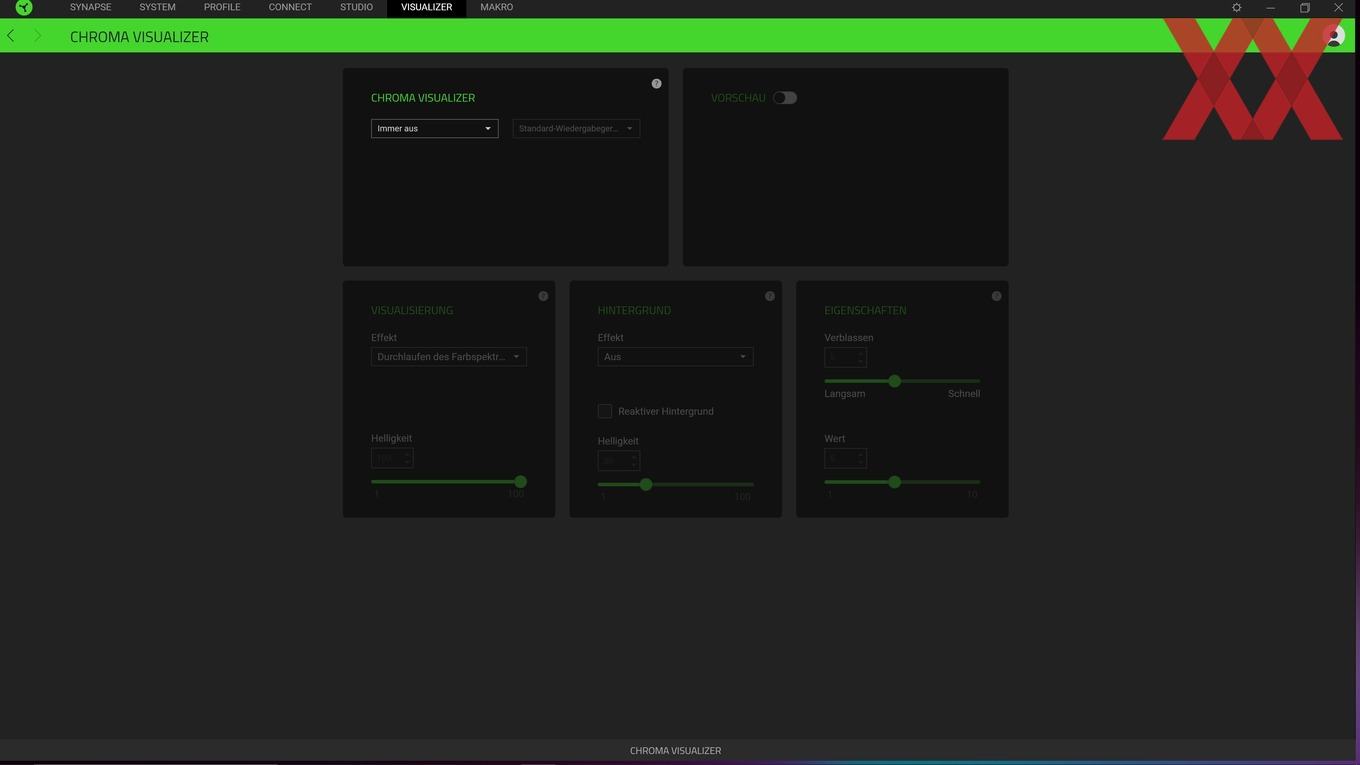Image resolution: width=1360 pixels, height=765 pixels.
Task: Open help for Chroma Visualizer panel
Action: [x=656, y=84]
